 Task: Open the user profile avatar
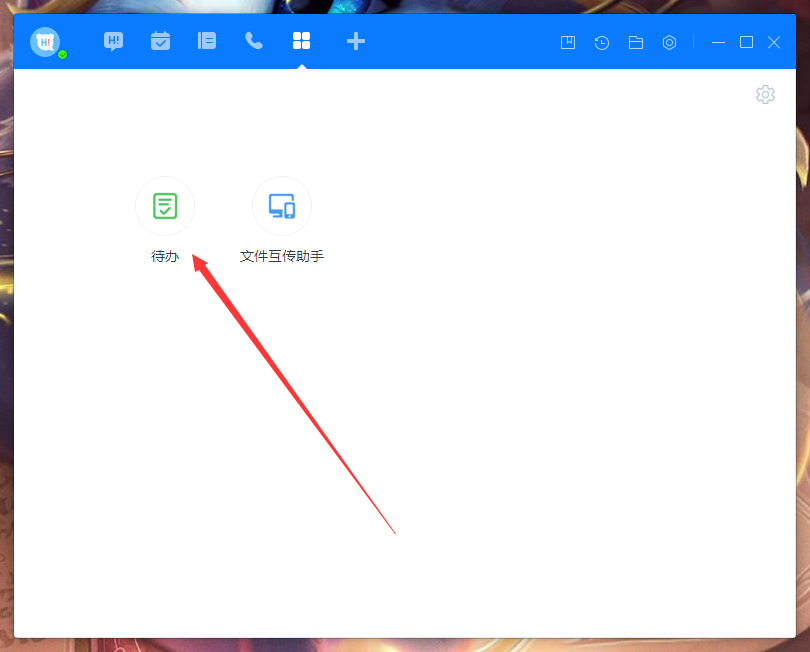tap(44, 42)
